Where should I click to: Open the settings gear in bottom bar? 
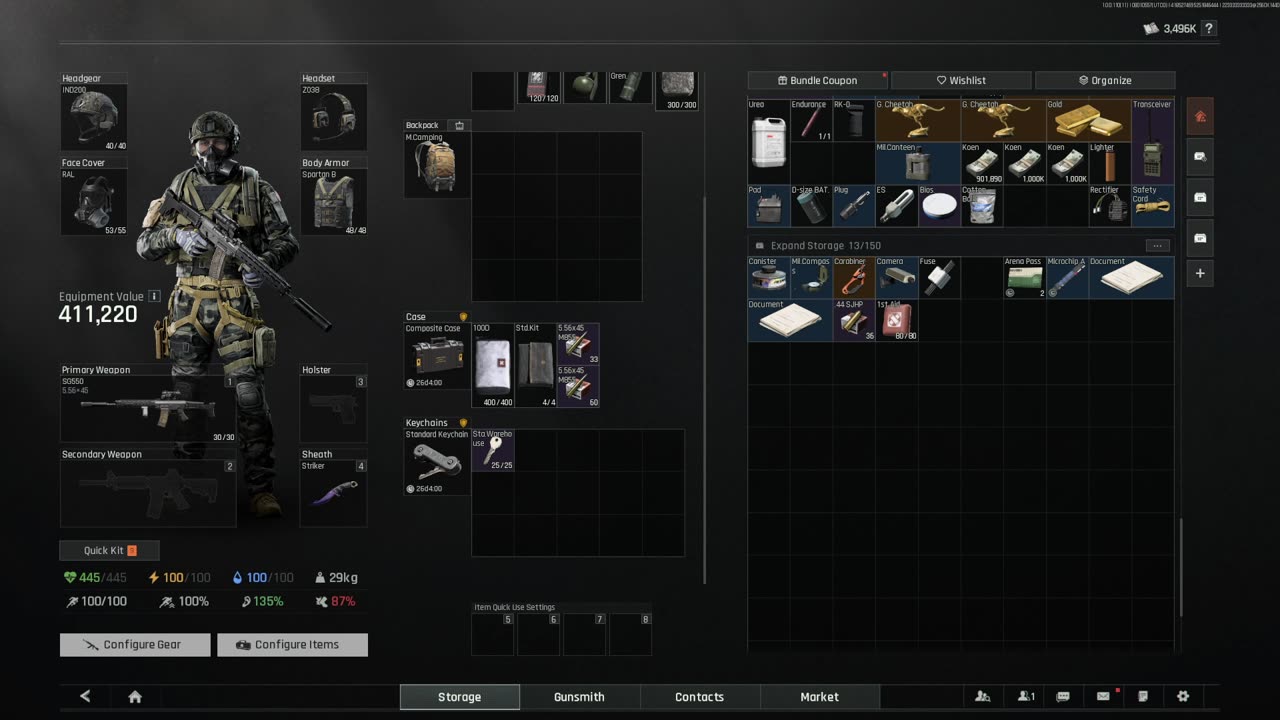click(x=1183, y=697)
